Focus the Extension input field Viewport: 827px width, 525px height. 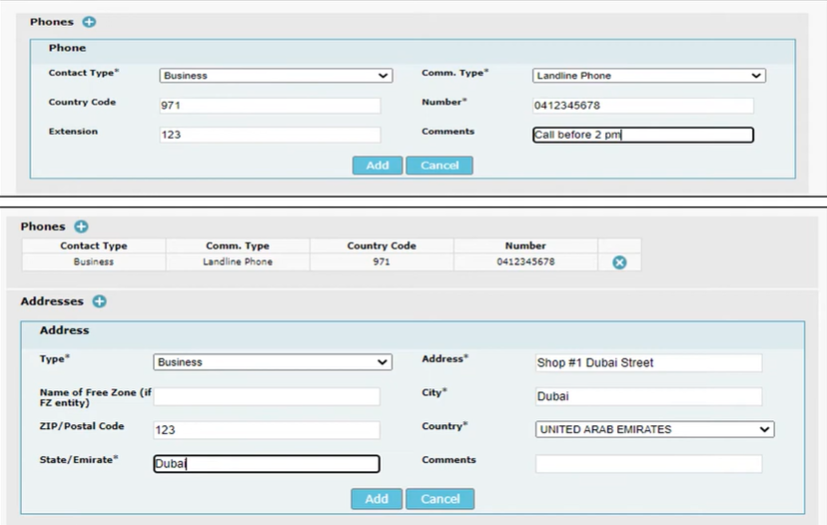pos(270,134)
